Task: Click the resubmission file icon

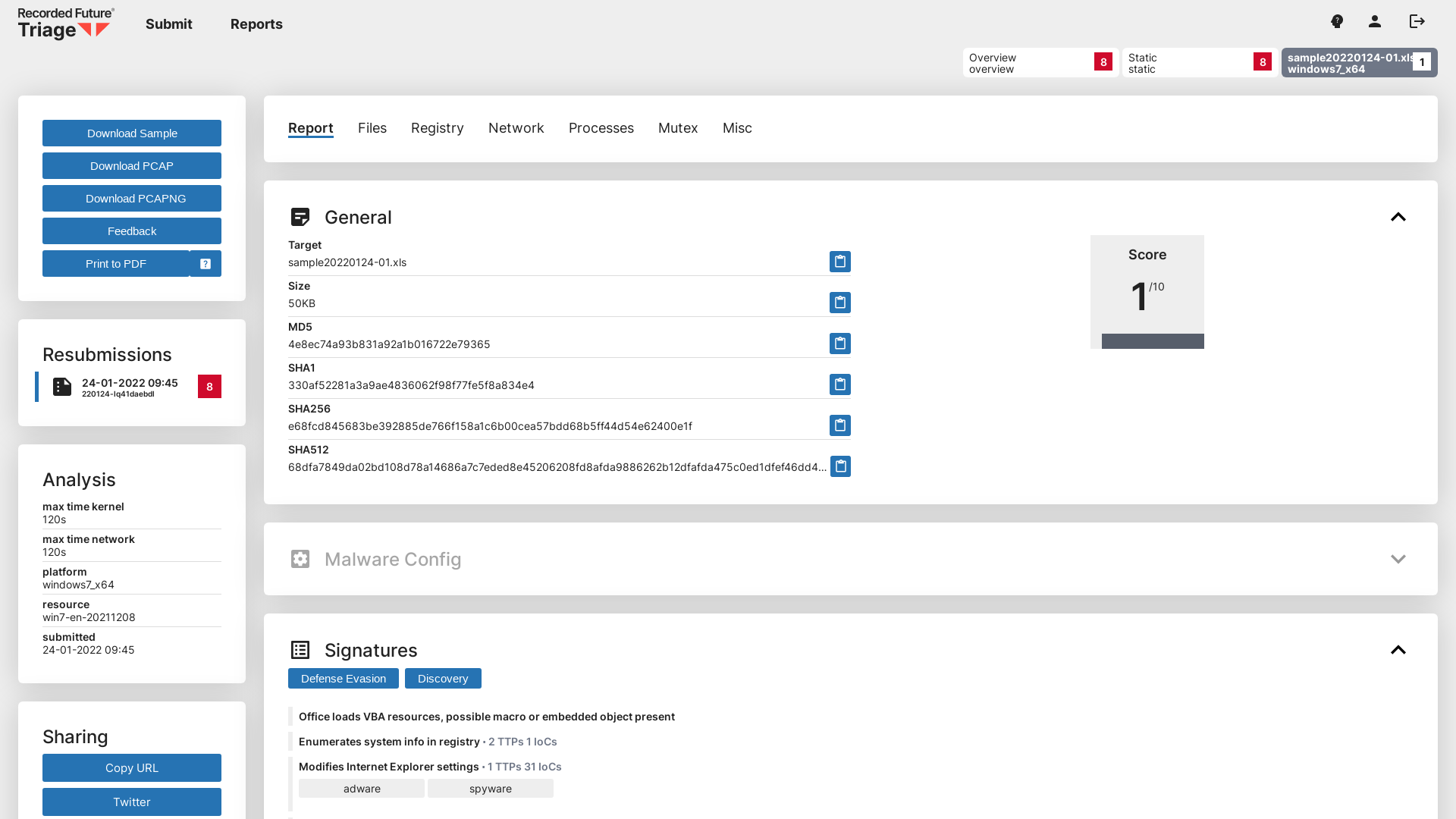Action: pyautogui.click(x=62, y=387)
